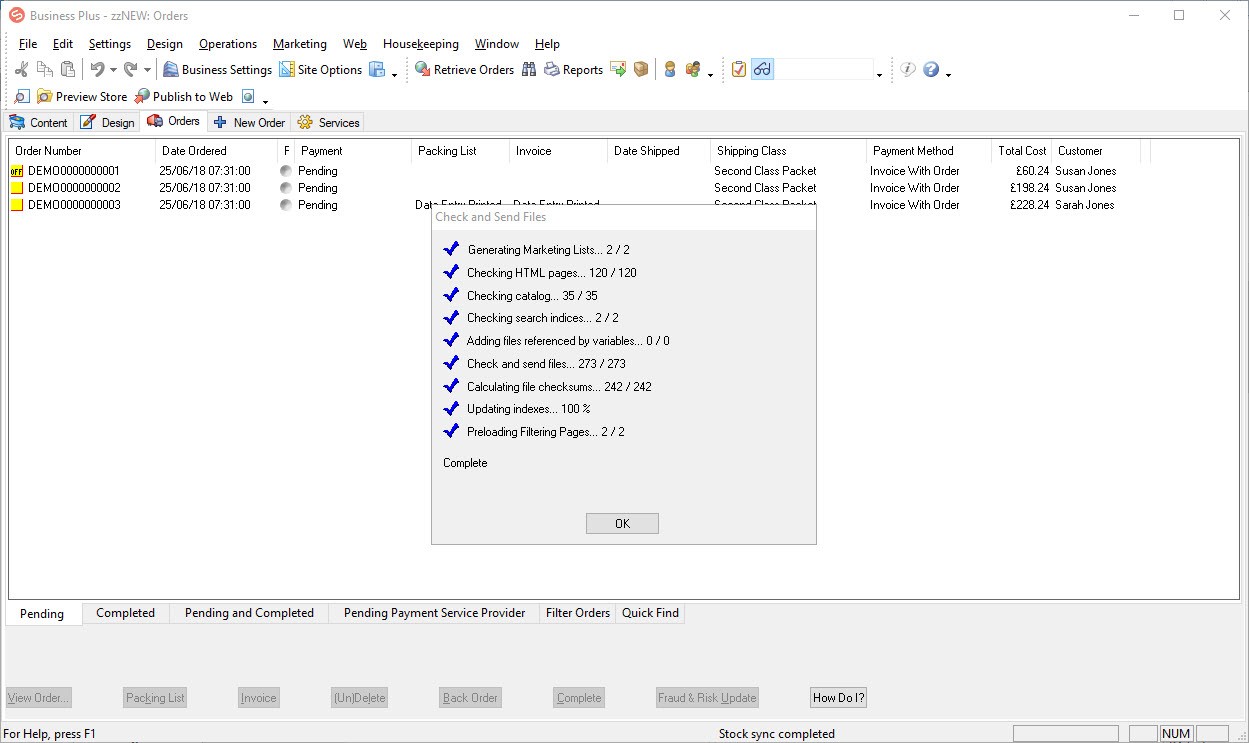The width and height of the screenshot is (1249, 743).
Task: Click the blue help question mark icon
Action: [931, 70]
